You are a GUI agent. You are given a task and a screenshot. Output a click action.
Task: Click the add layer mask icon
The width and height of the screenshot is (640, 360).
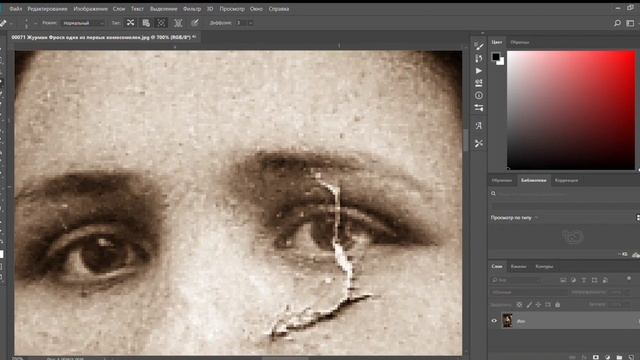pyautogui.click(x=596, y=357)
